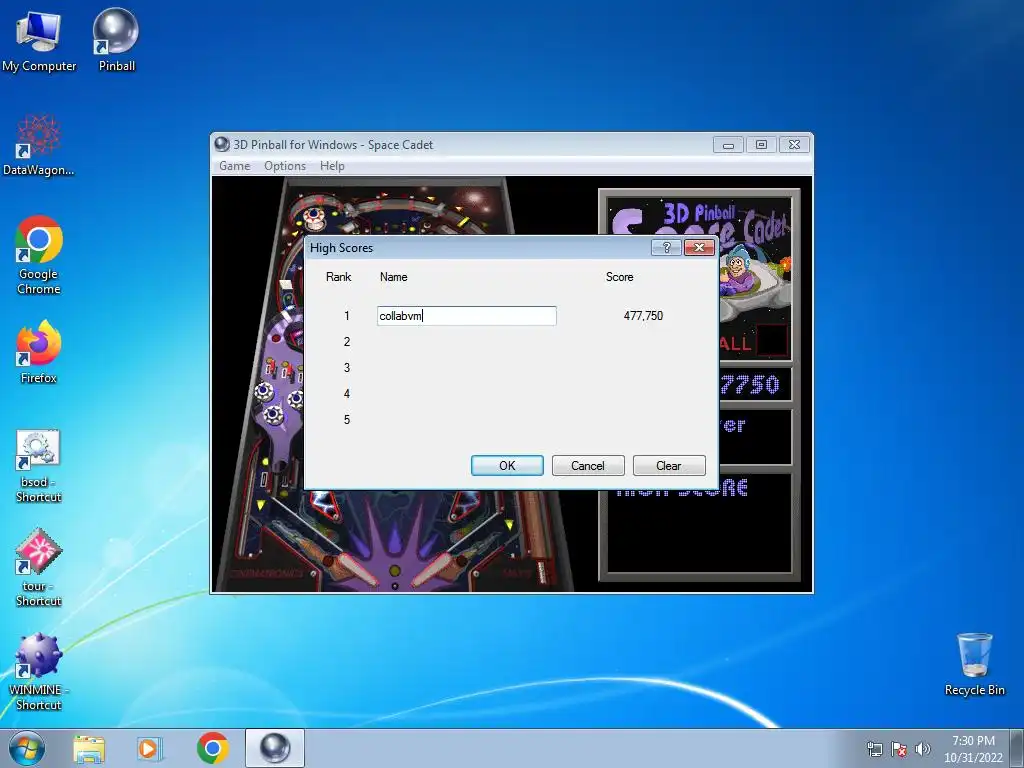Click the volume speaker tray icon
The width and height of the screenshot is (1024, 768).
coord(923,749)
